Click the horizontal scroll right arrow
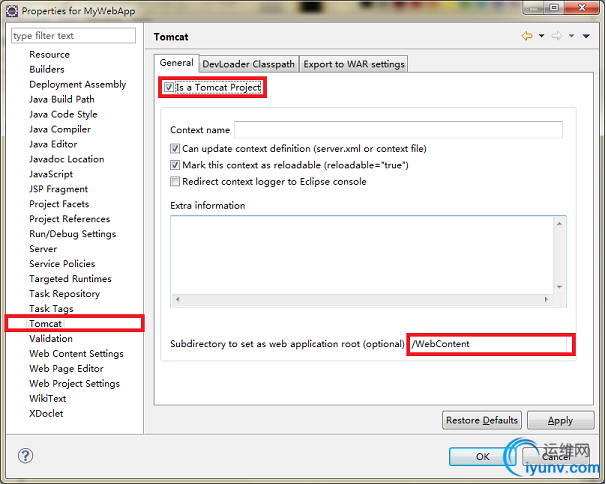The image size is (606, 484). point(546,299)
